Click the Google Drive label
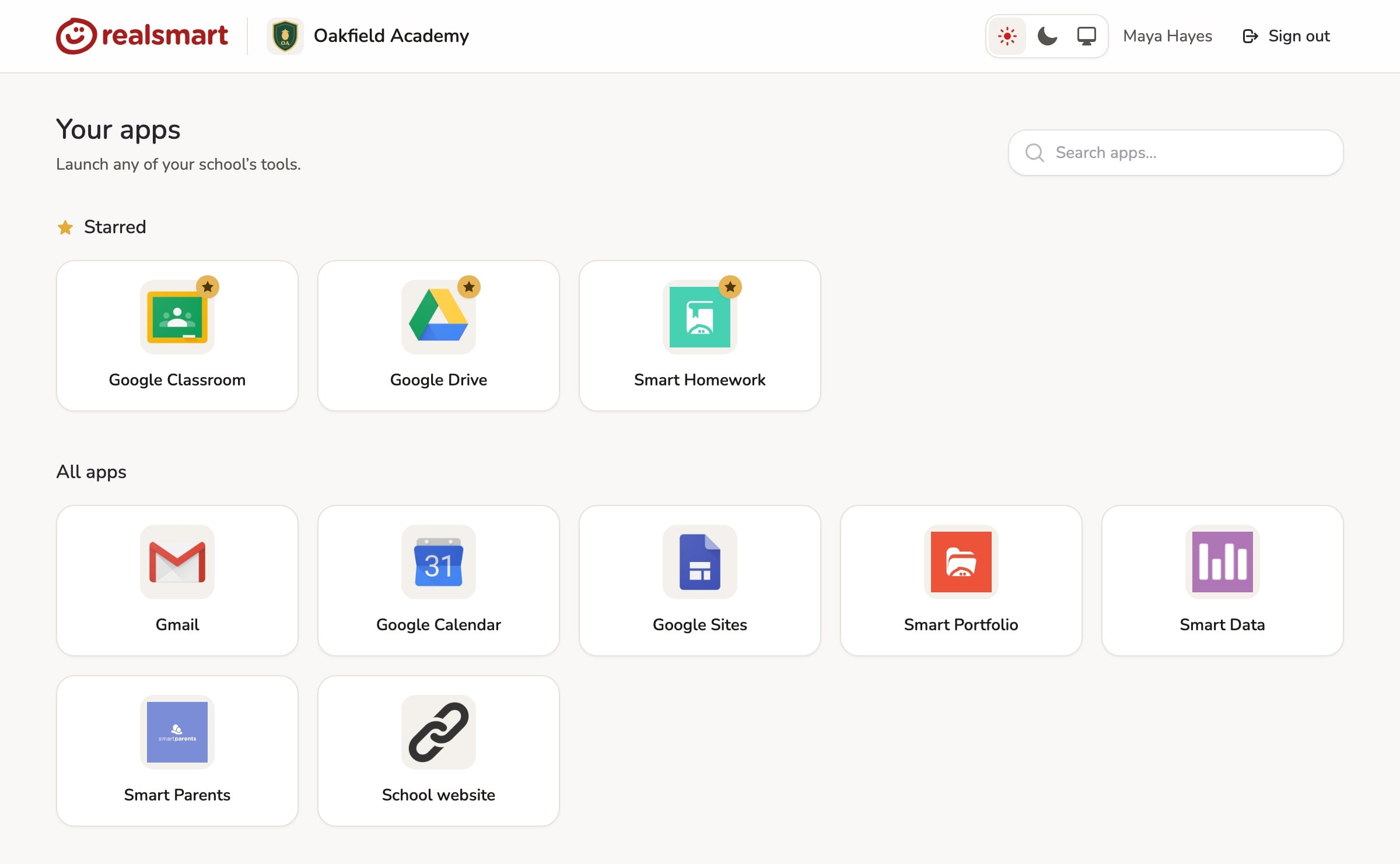Viewport: 1400px width, 864px height. click(439, 380)
